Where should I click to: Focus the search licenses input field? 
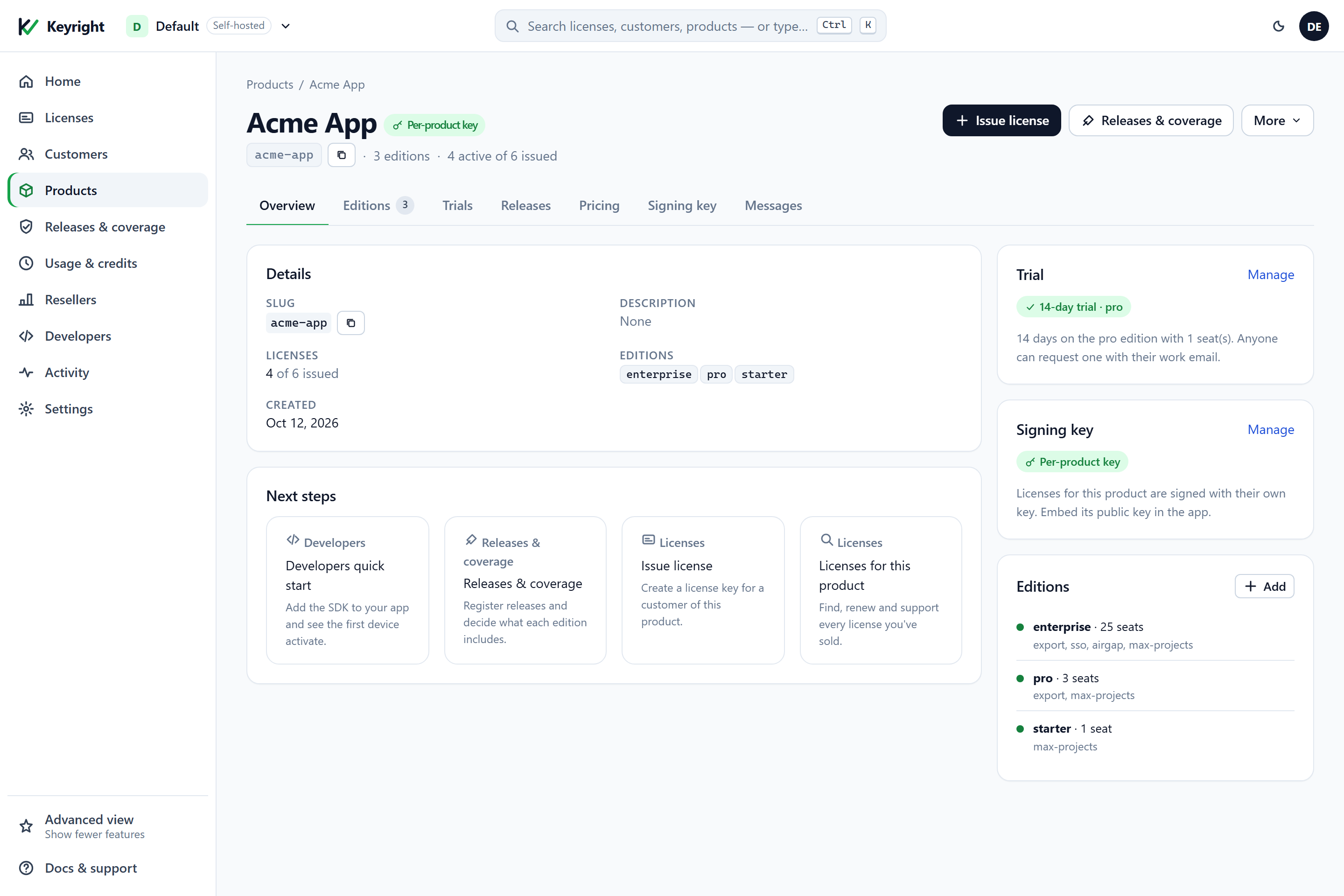[x=690, y=26]
